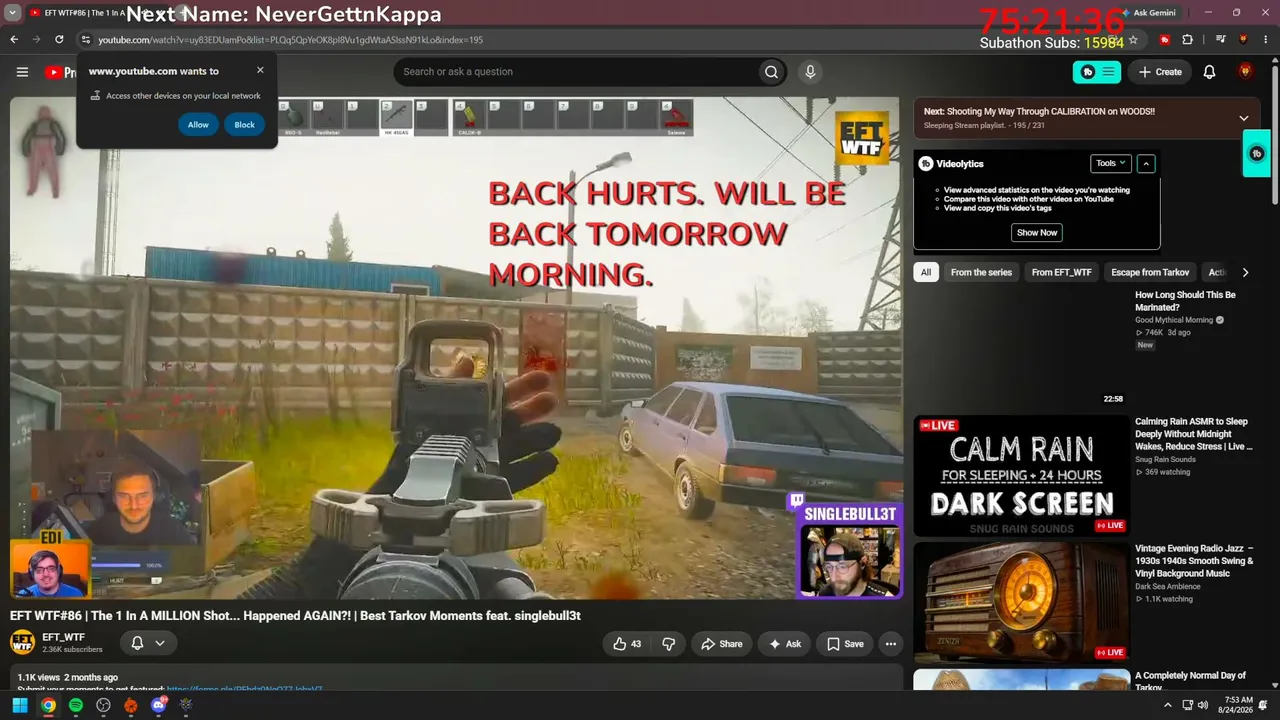Show more filter chips with right arrow
The width and height of the screenshot is (1280, 720).
click(1245, 272)
